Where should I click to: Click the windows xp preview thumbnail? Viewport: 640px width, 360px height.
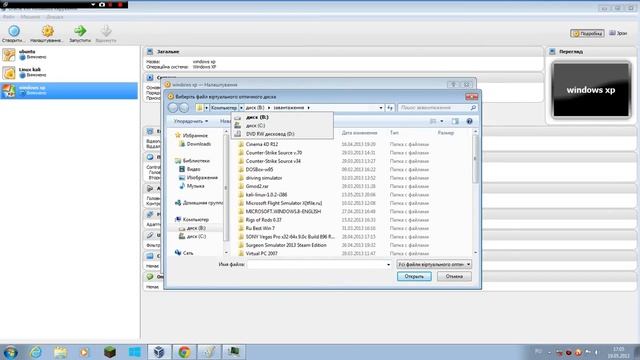[591, 90]
